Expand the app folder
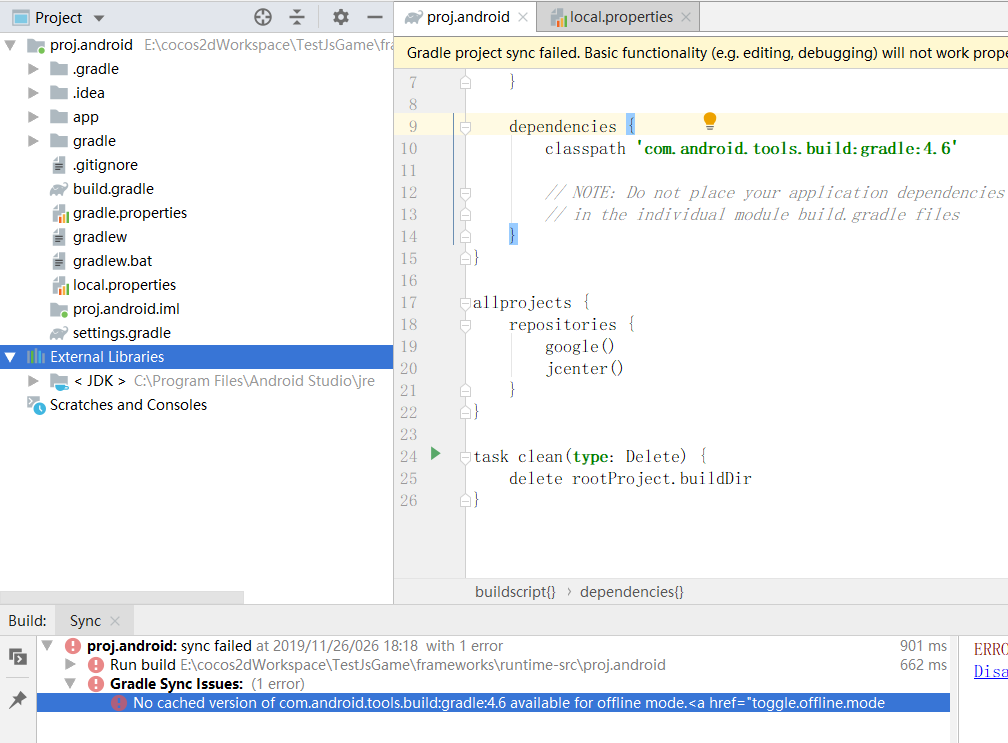Viewport: 1008px width, 743px height. 33,117
